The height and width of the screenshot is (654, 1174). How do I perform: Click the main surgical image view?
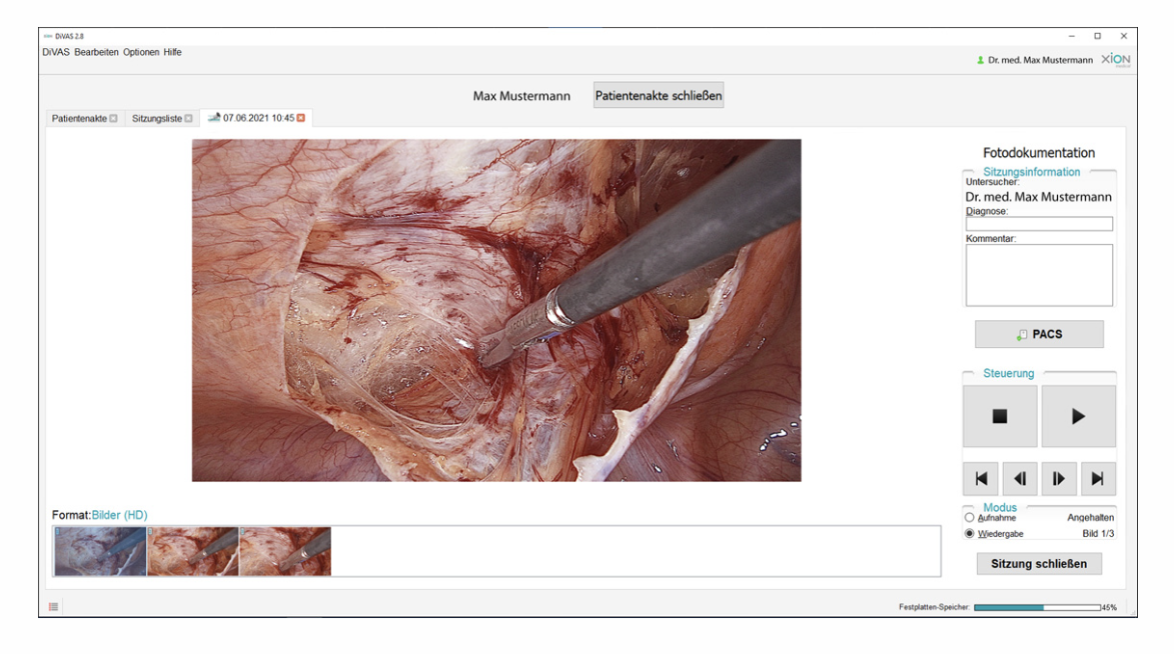click(x=496, y=310)
